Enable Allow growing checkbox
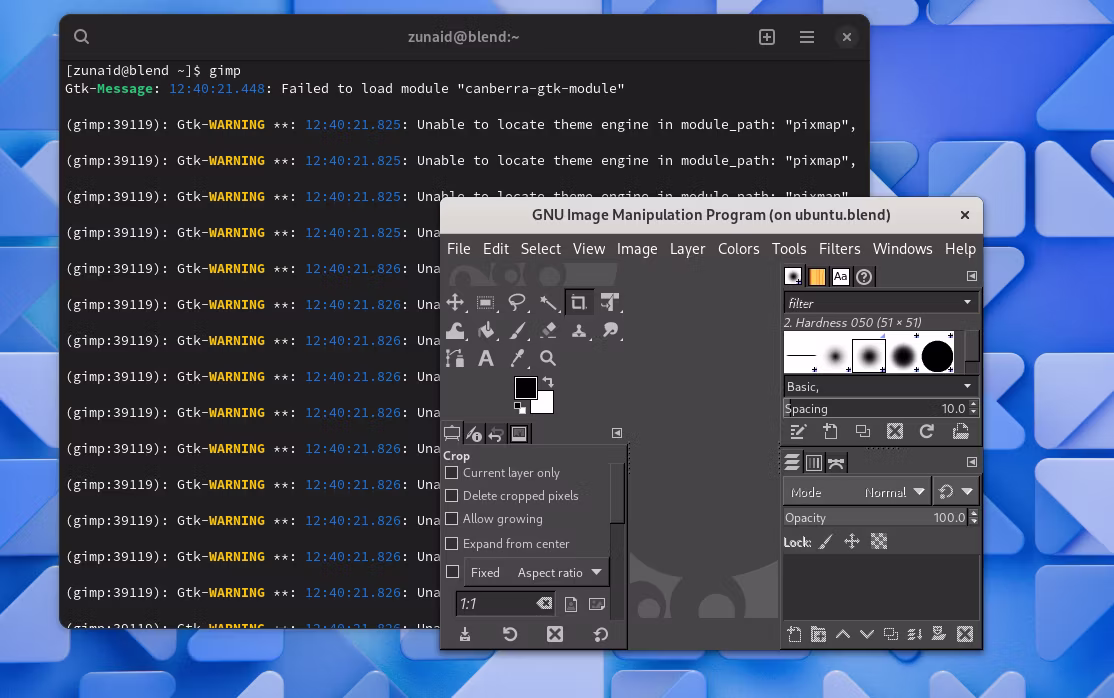The width and height of the screenshot is (1114, 698). click(451, 519)
